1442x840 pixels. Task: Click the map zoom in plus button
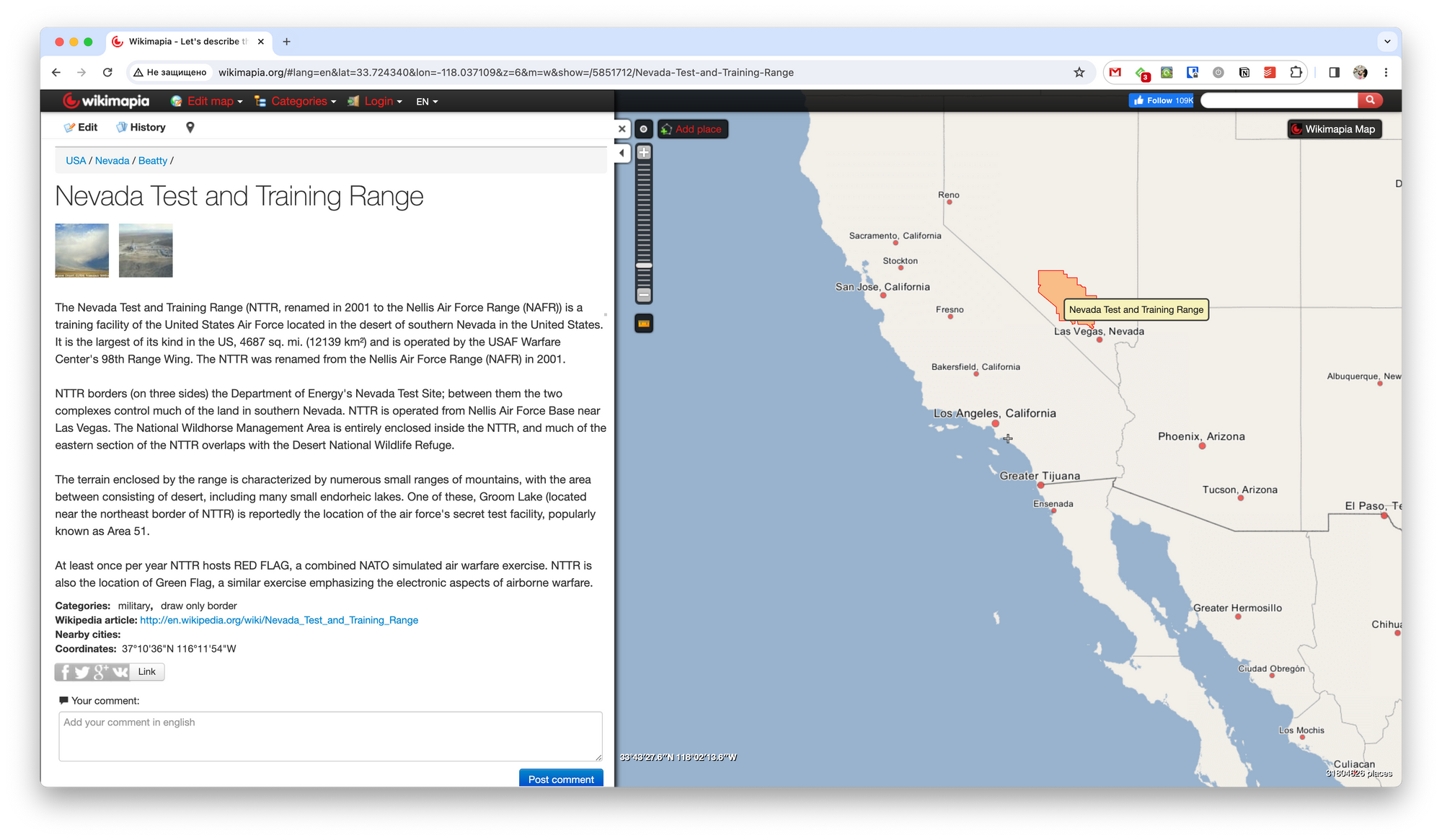pyautogui.click(x=644, y=152)
